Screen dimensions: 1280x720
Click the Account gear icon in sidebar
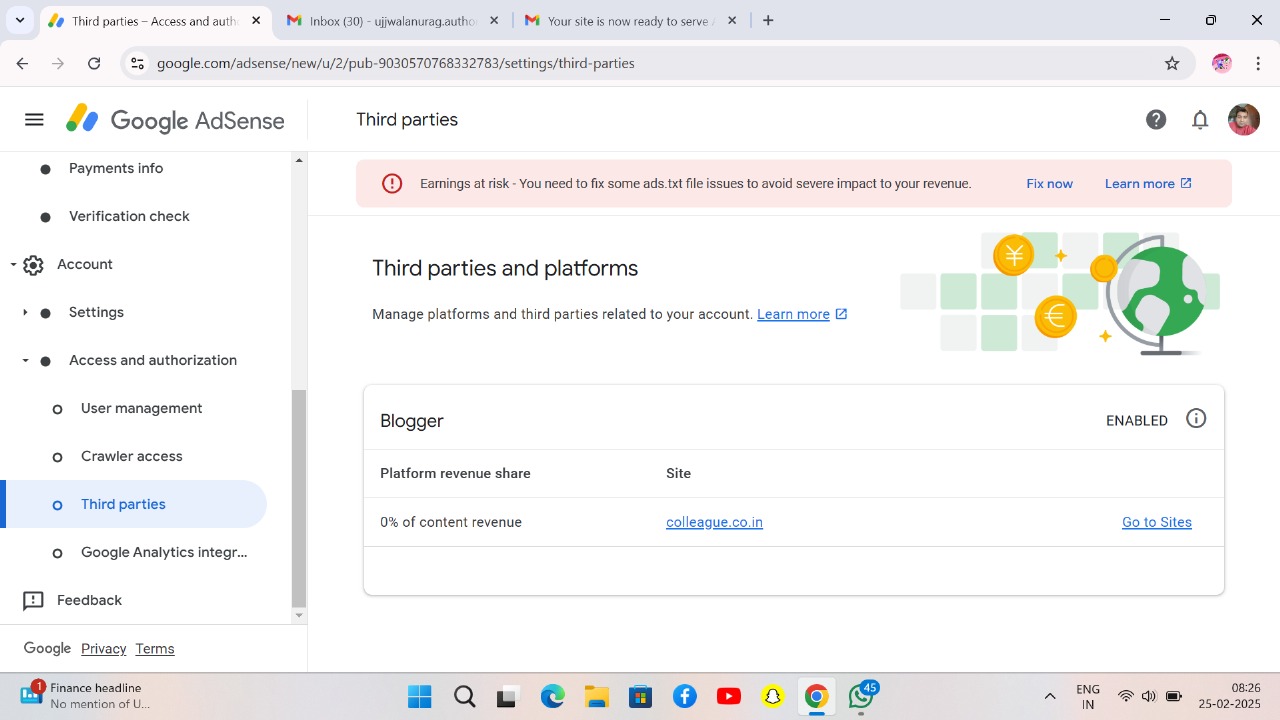(x=33, y=265)
